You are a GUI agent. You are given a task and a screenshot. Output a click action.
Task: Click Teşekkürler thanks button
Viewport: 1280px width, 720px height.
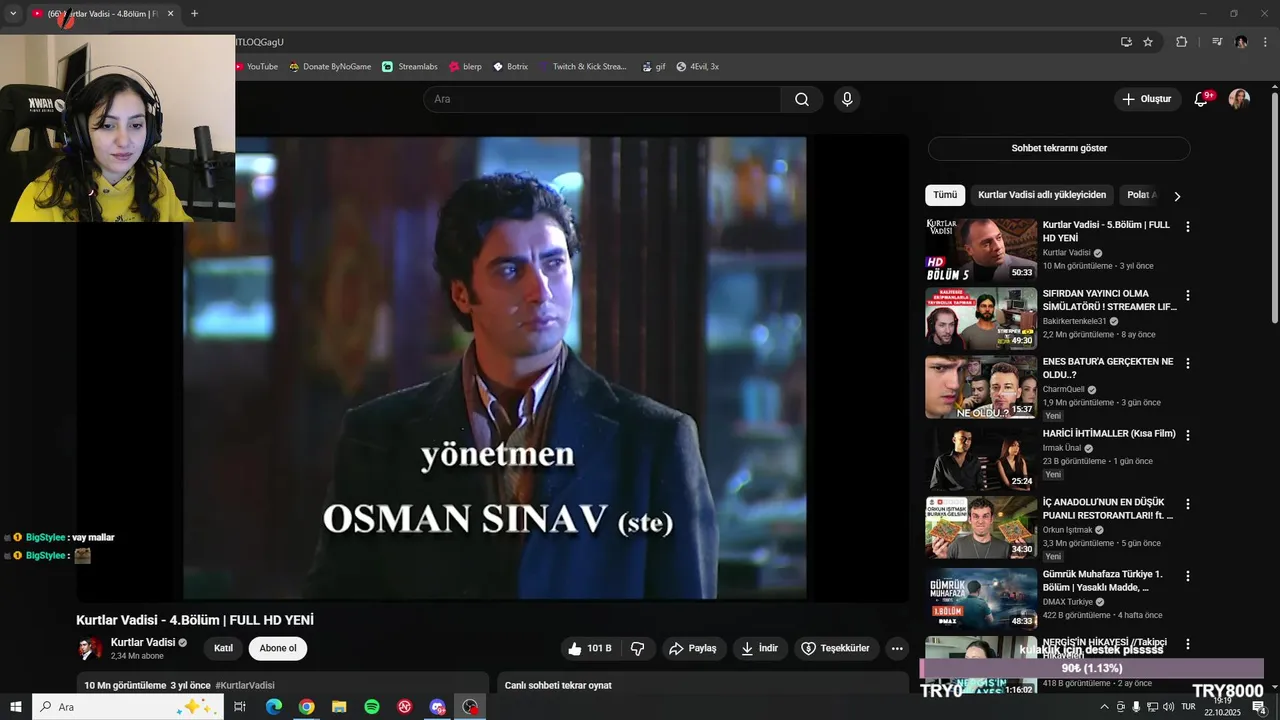point(836,648)
